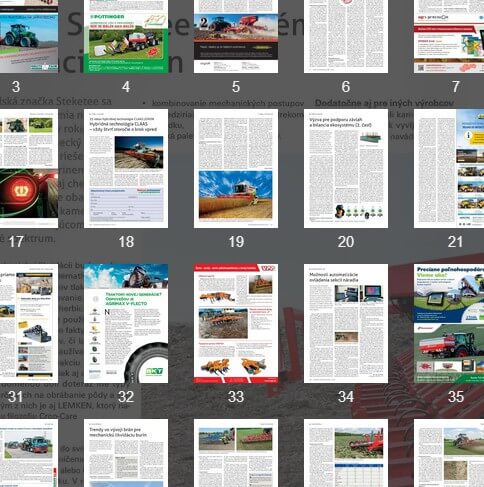Click page number label 34

click(x=346, y=397)
